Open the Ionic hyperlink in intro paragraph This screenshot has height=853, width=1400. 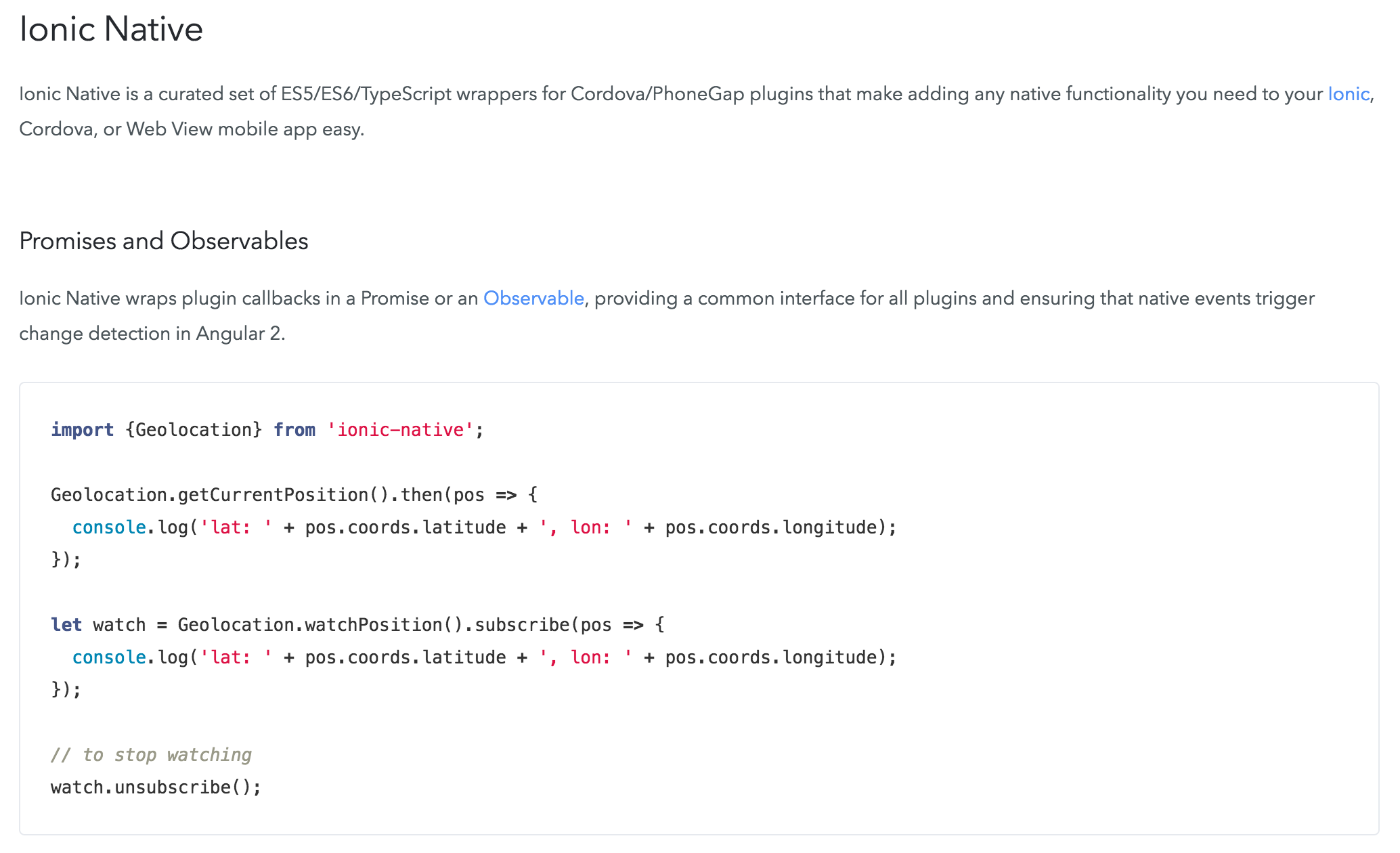coord(1348,94)
